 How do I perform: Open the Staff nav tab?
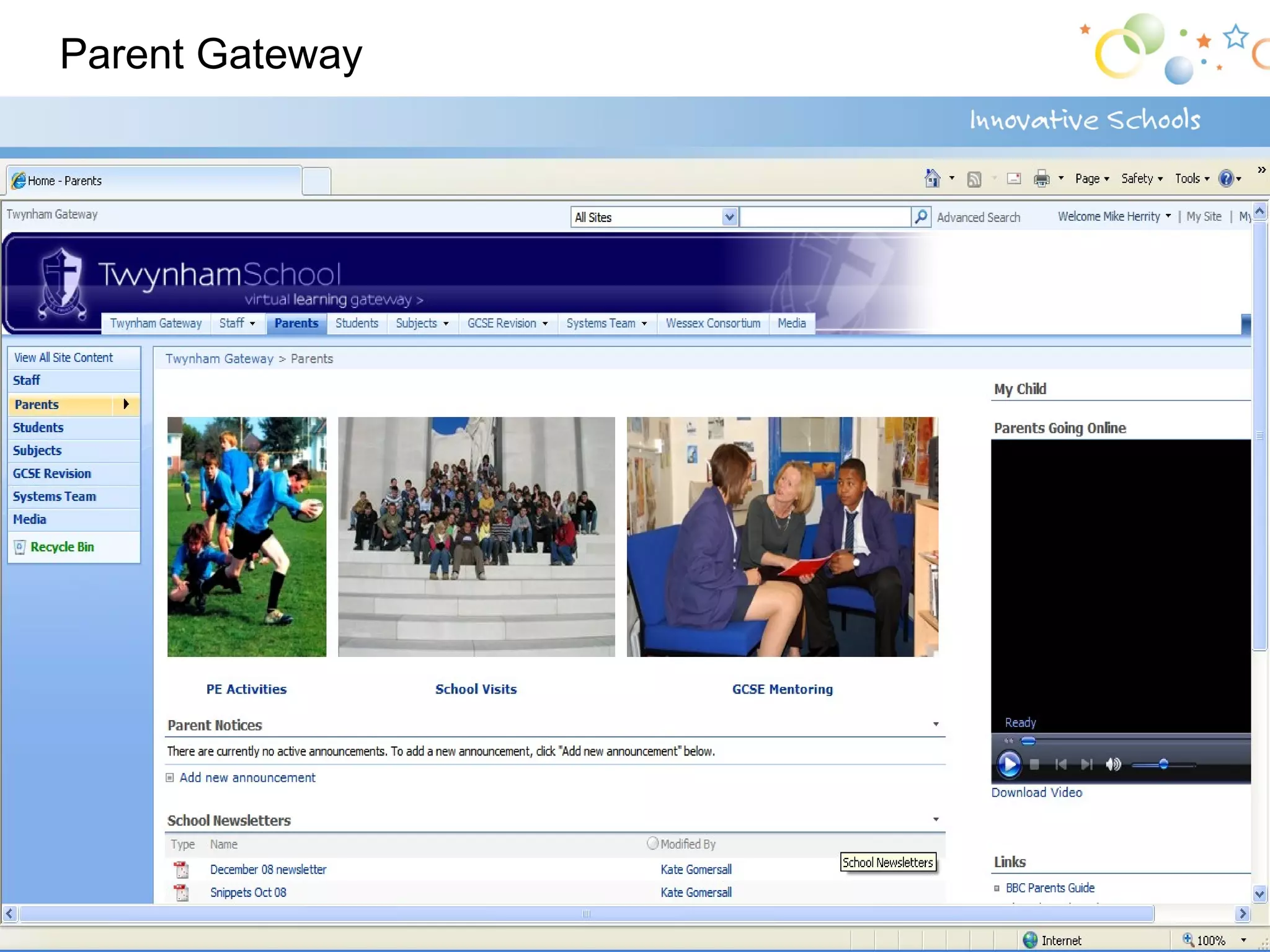(237, 324)
